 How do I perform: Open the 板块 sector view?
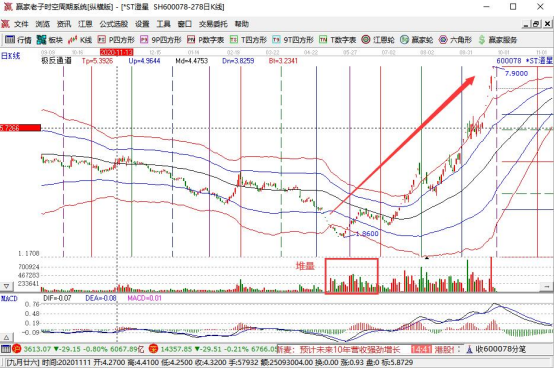pyautogui.click(x=49, y=40)
